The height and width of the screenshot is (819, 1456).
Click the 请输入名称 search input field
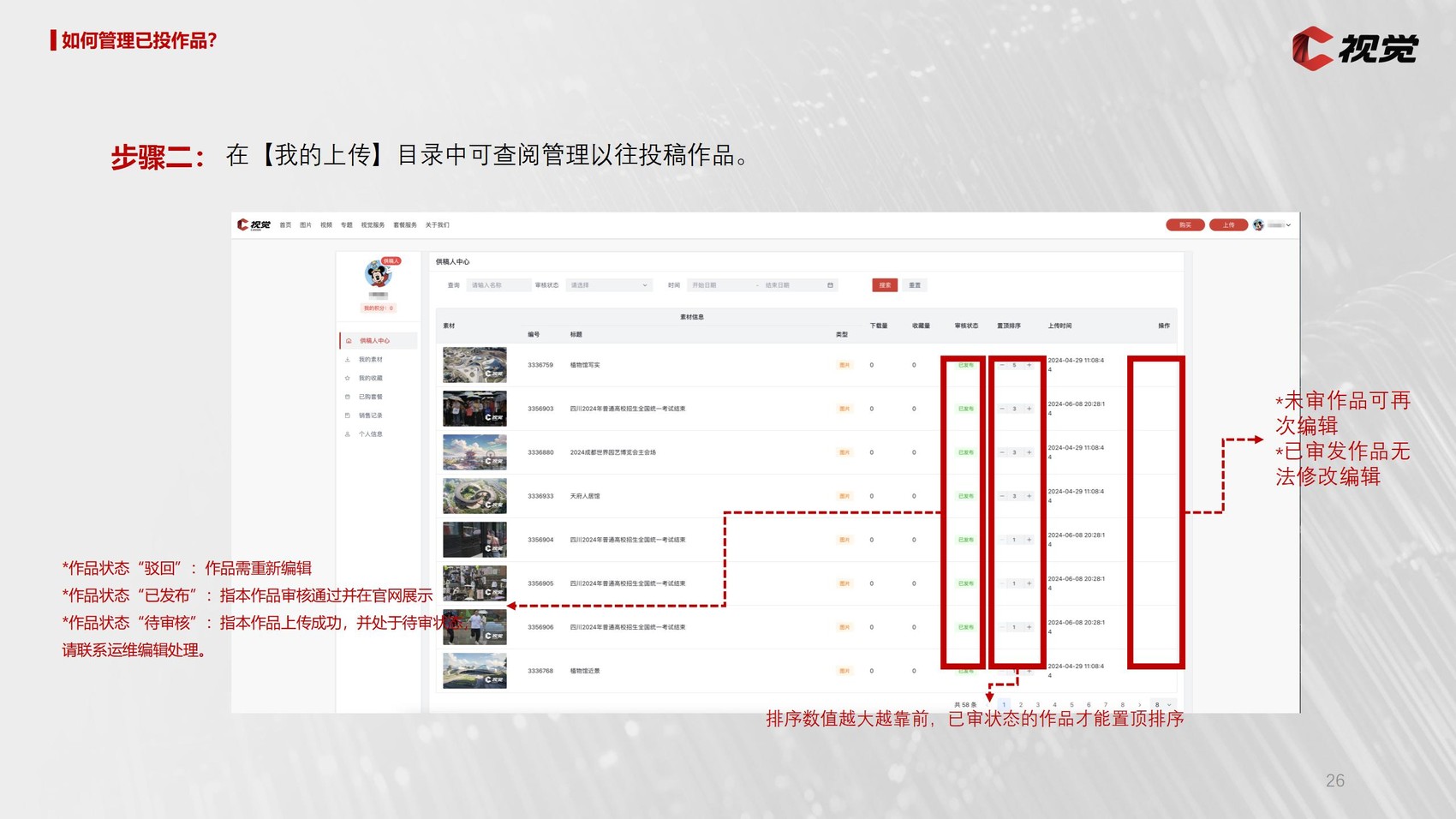coord(498,285)
